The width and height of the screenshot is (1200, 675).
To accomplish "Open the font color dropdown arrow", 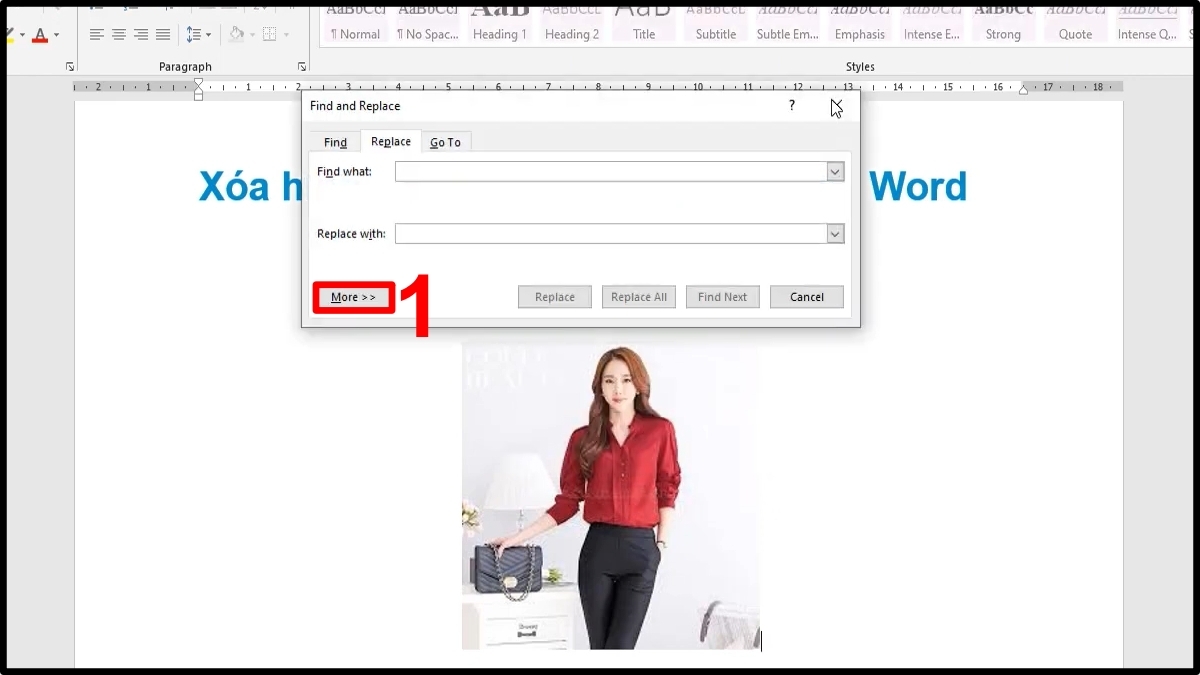I will click(x=56, y=35).
